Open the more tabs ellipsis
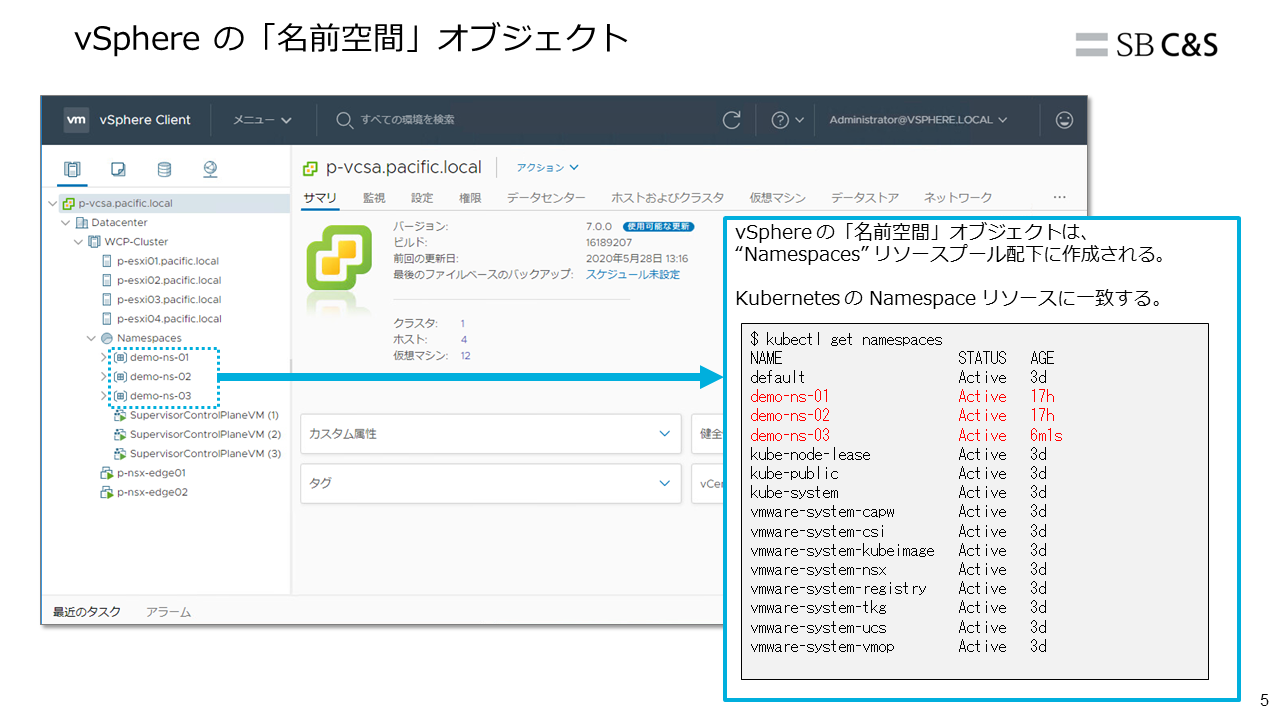This screenshot has width=1280, height=720. coord(1060,198)
